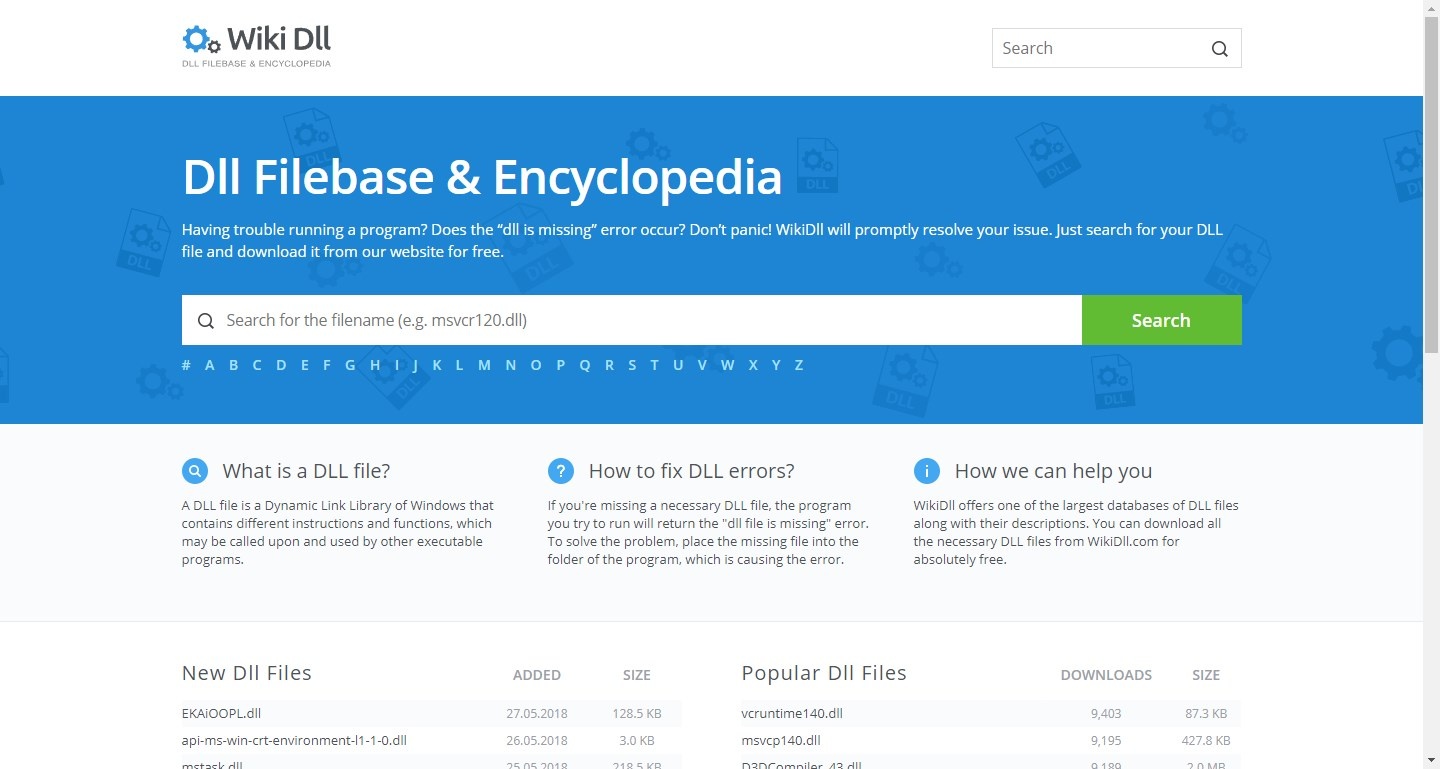
Task: Browse DLL files starting with V
Action: coord(702,365)
